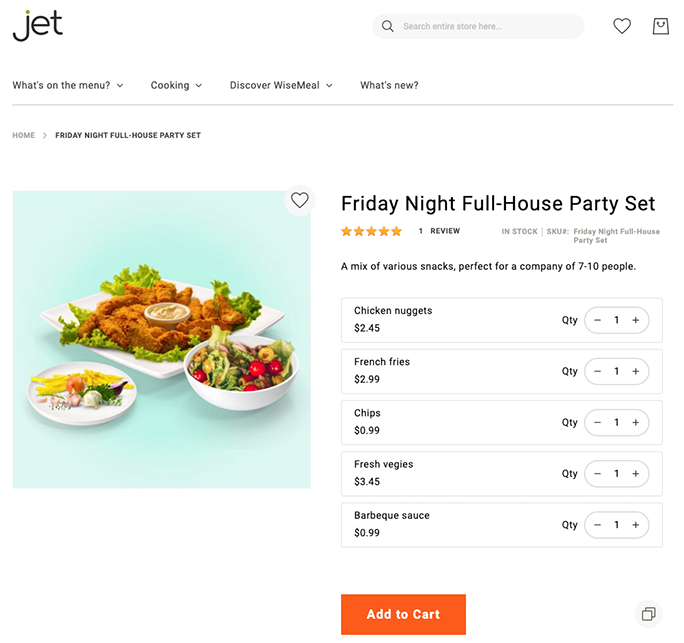Decrease Fresh vegies quantity with minus

598,473
